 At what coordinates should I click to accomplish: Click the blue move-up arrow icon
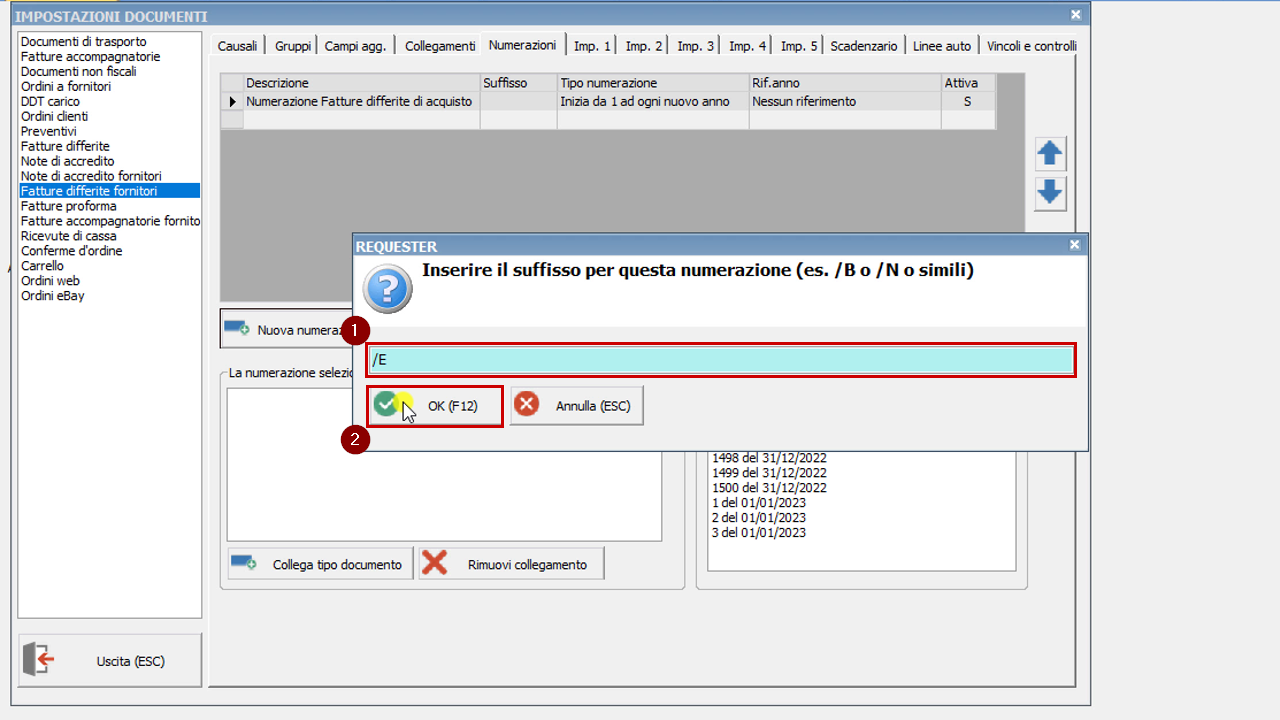coord(1050,154)
